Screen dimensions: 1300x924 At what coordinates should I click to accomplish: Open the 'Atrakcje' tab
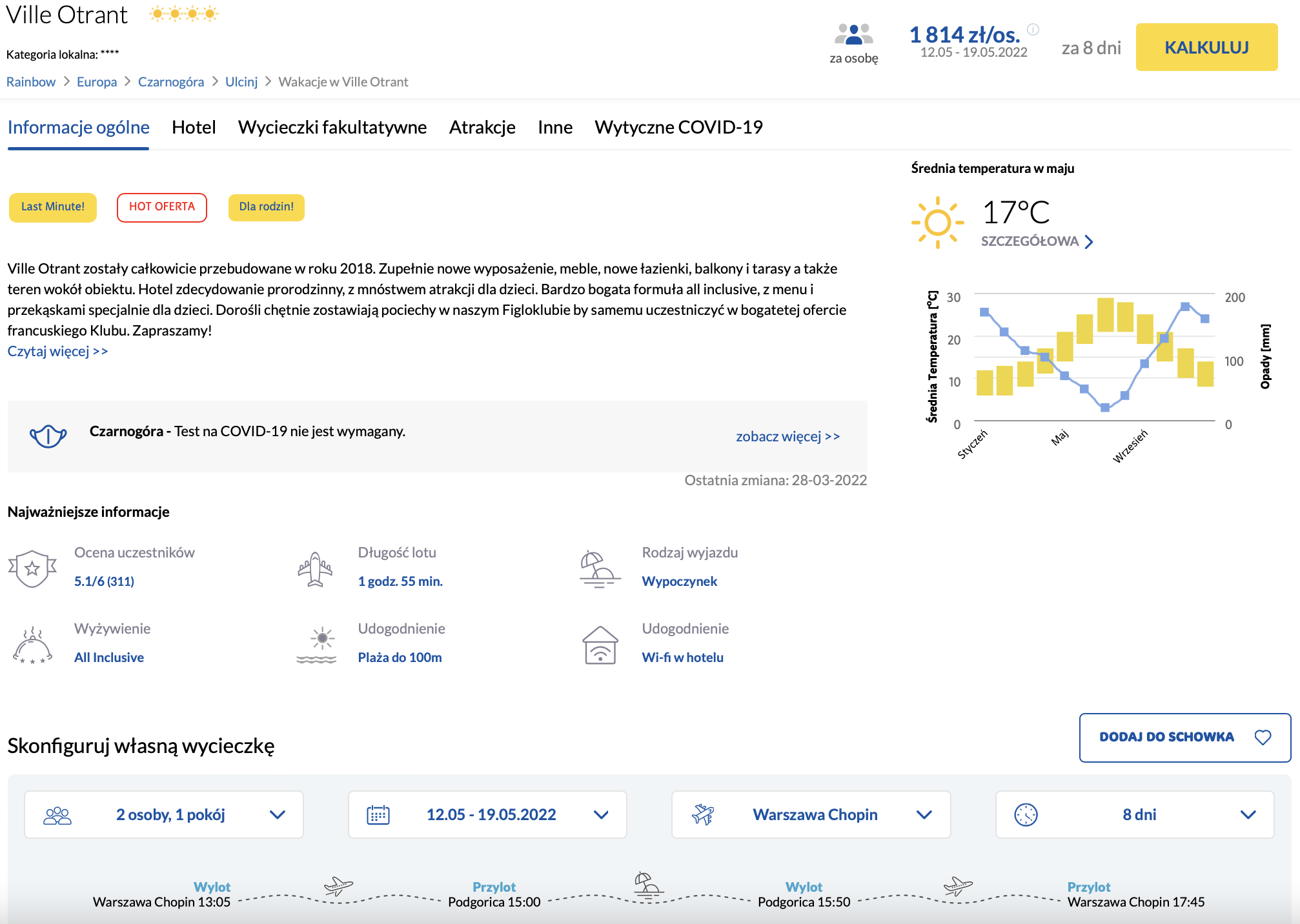pyautogui.click(x=482, y=127)
